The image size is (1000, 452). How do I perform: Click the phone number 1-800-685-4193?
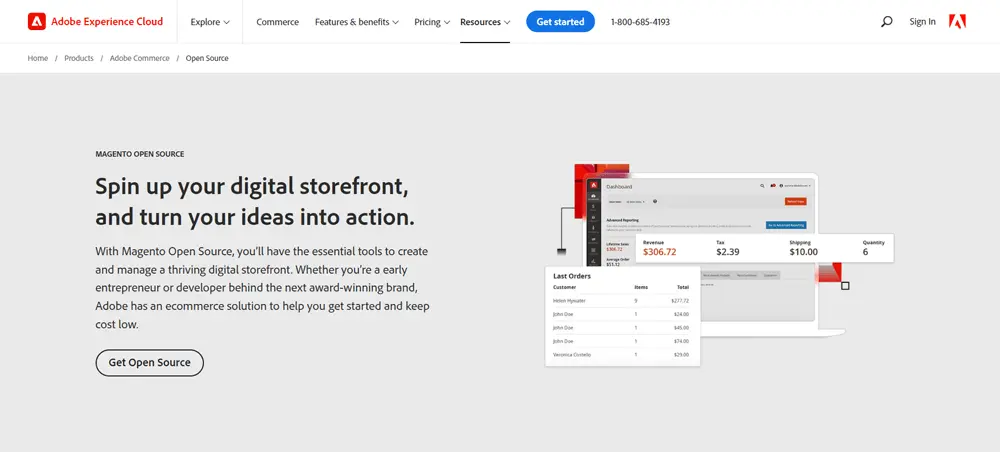coord(640,22)
